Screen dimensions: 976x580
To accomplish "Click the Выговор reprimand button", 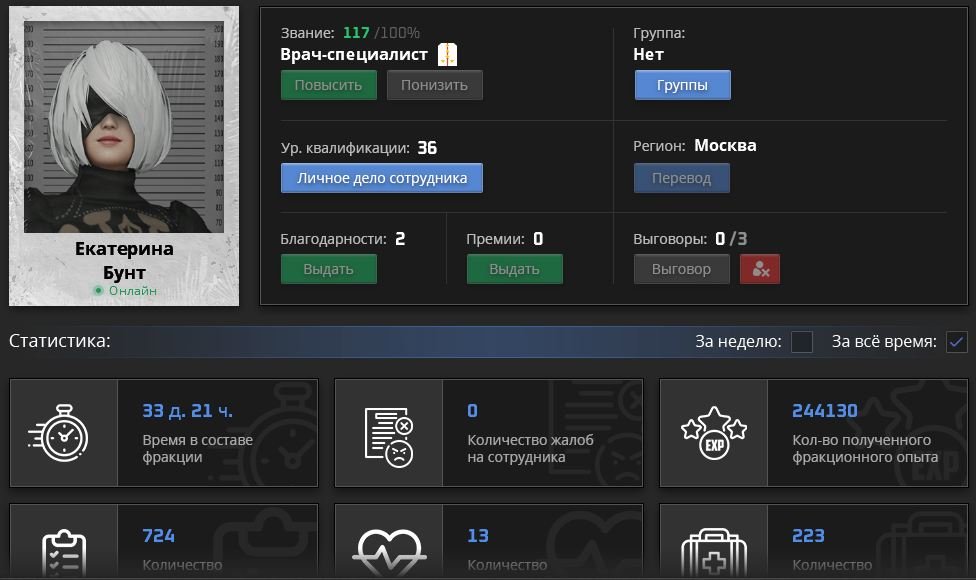I will tap(682, 269).
